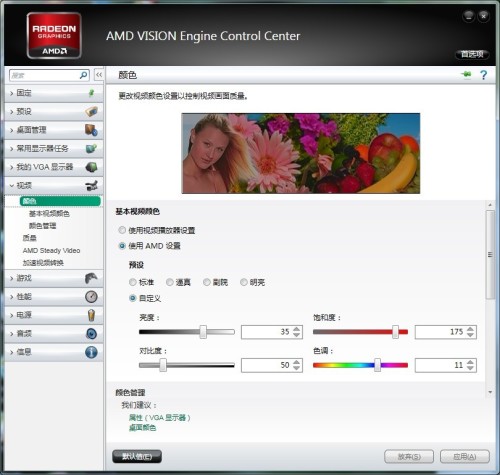Image resolution: width=500 pixels, height=475 pixels.
Task: Open the 属性 (VGA 显示器) link
Action: pos(159,417)
